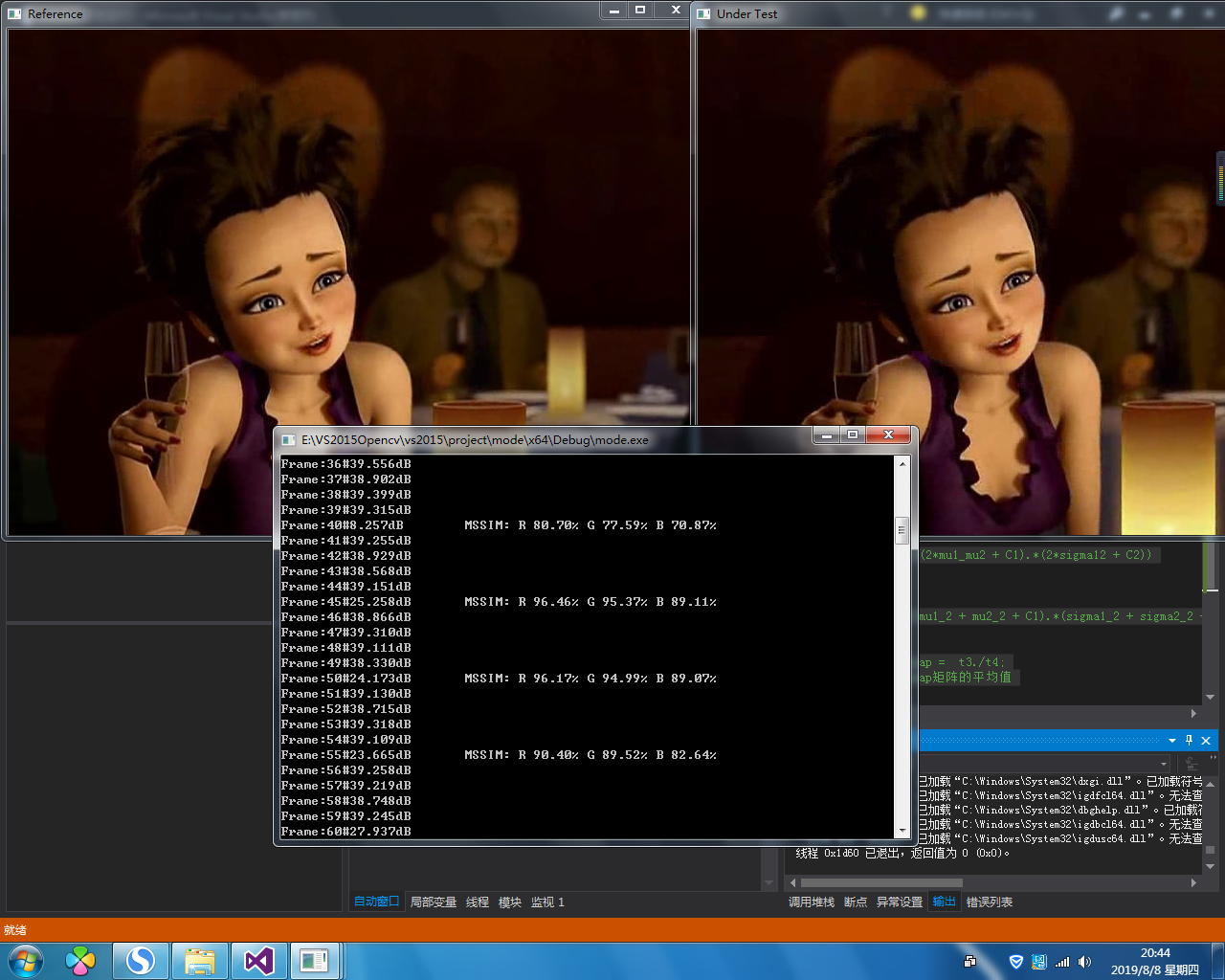The image size is (1225, 980).
Task: Click output panel scroll up arrow
Action: pyautogui.click(x=1211, y=782)
